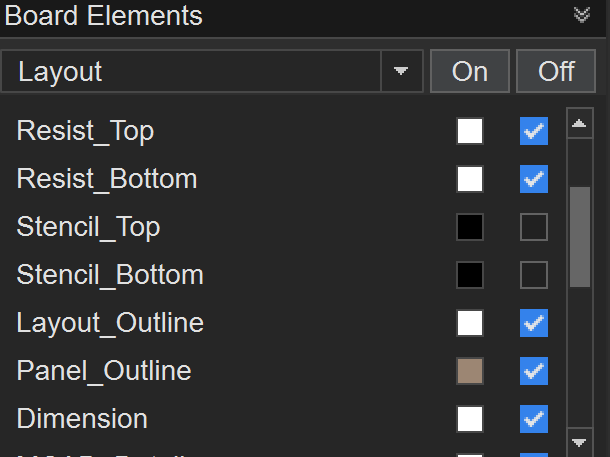Toggle the Panel_Outline checkbox

coord(534,371)
